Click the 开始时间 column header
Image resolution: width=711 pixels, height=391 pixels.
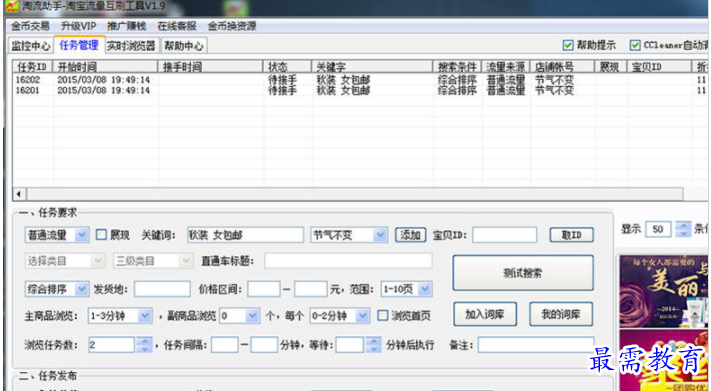(x=105, y=67)
